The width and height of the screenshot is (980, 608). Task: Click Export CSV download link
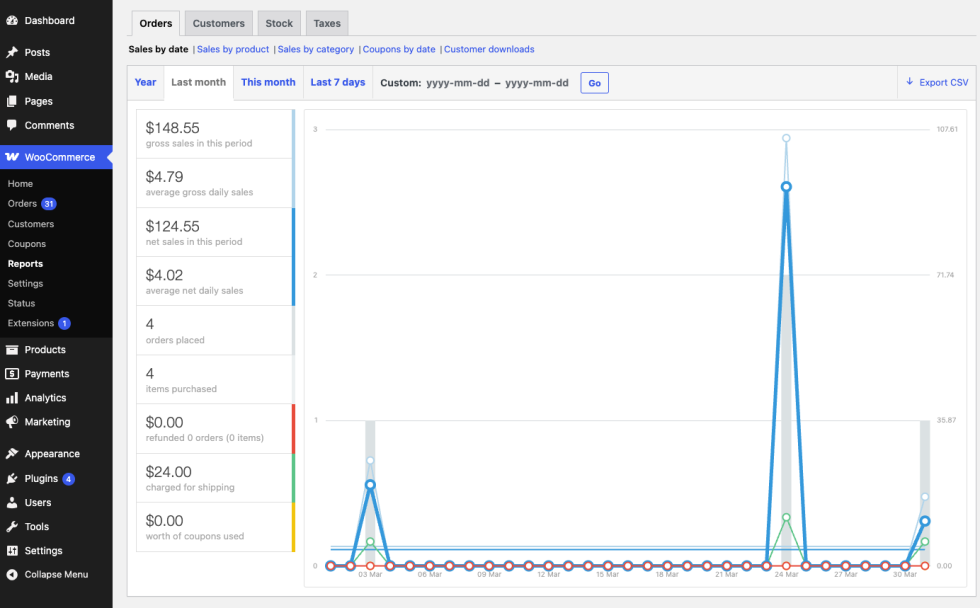point(937,82)
